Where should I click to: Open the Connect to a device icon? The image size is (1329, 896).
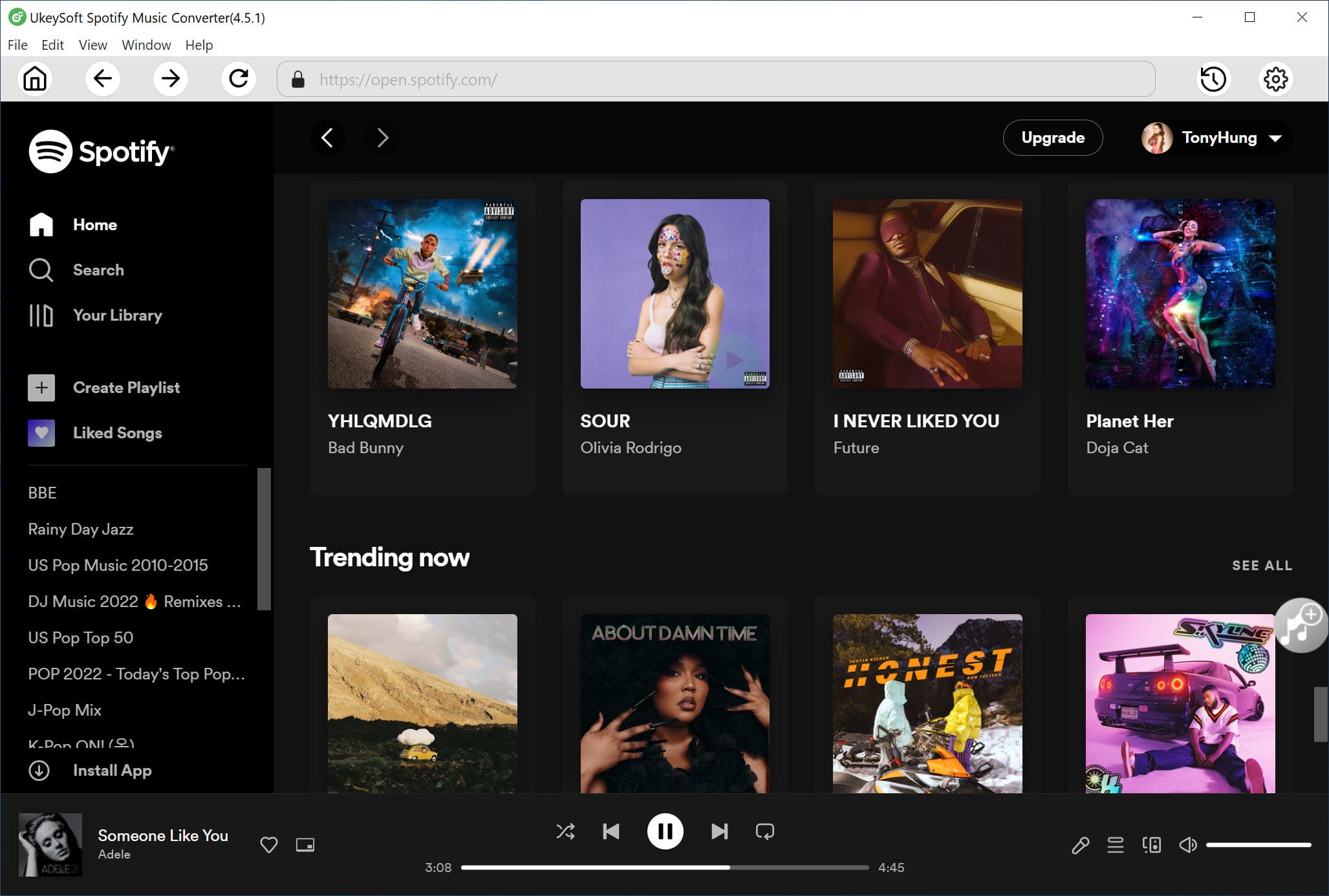click(1152, 845)
